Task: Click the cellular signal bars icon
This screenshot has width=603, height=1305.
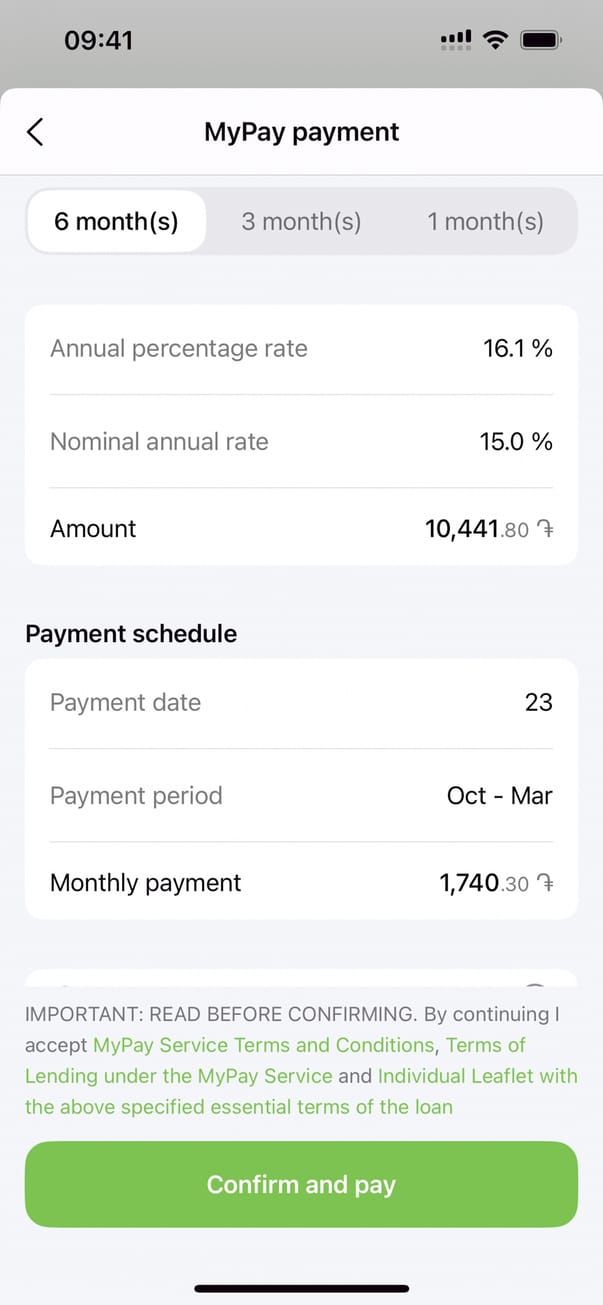Action: pyautogui.click(x=455, y=40)
